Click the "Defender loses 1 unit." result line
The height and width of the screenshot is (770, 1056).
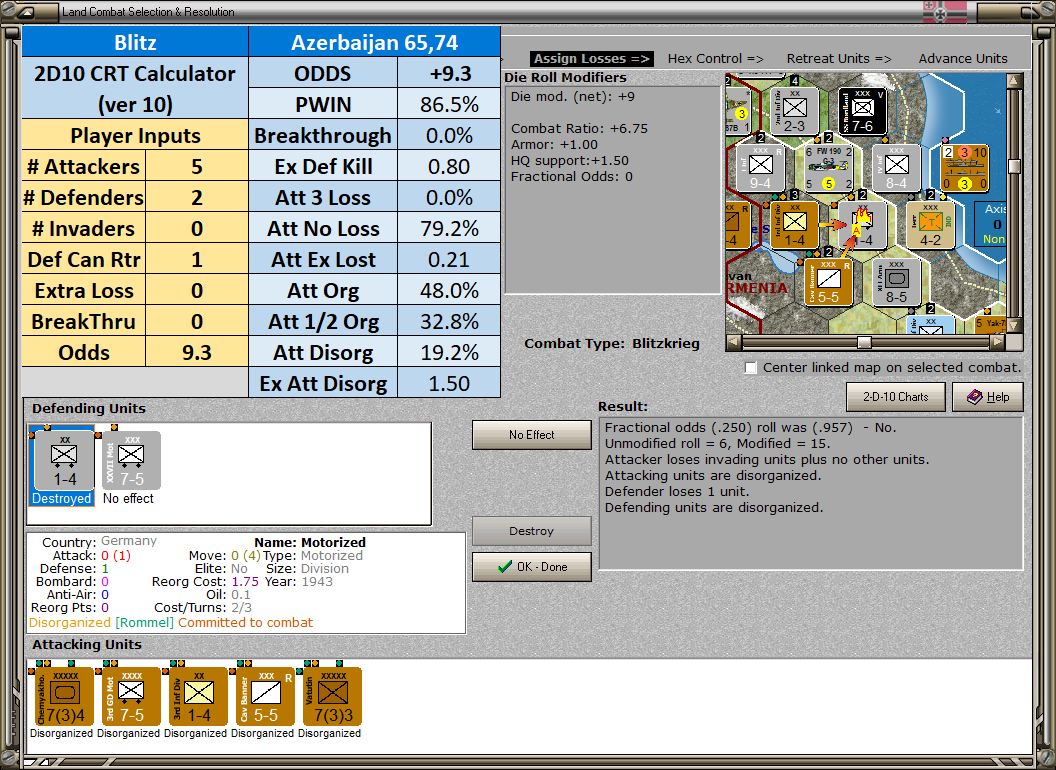677,492
